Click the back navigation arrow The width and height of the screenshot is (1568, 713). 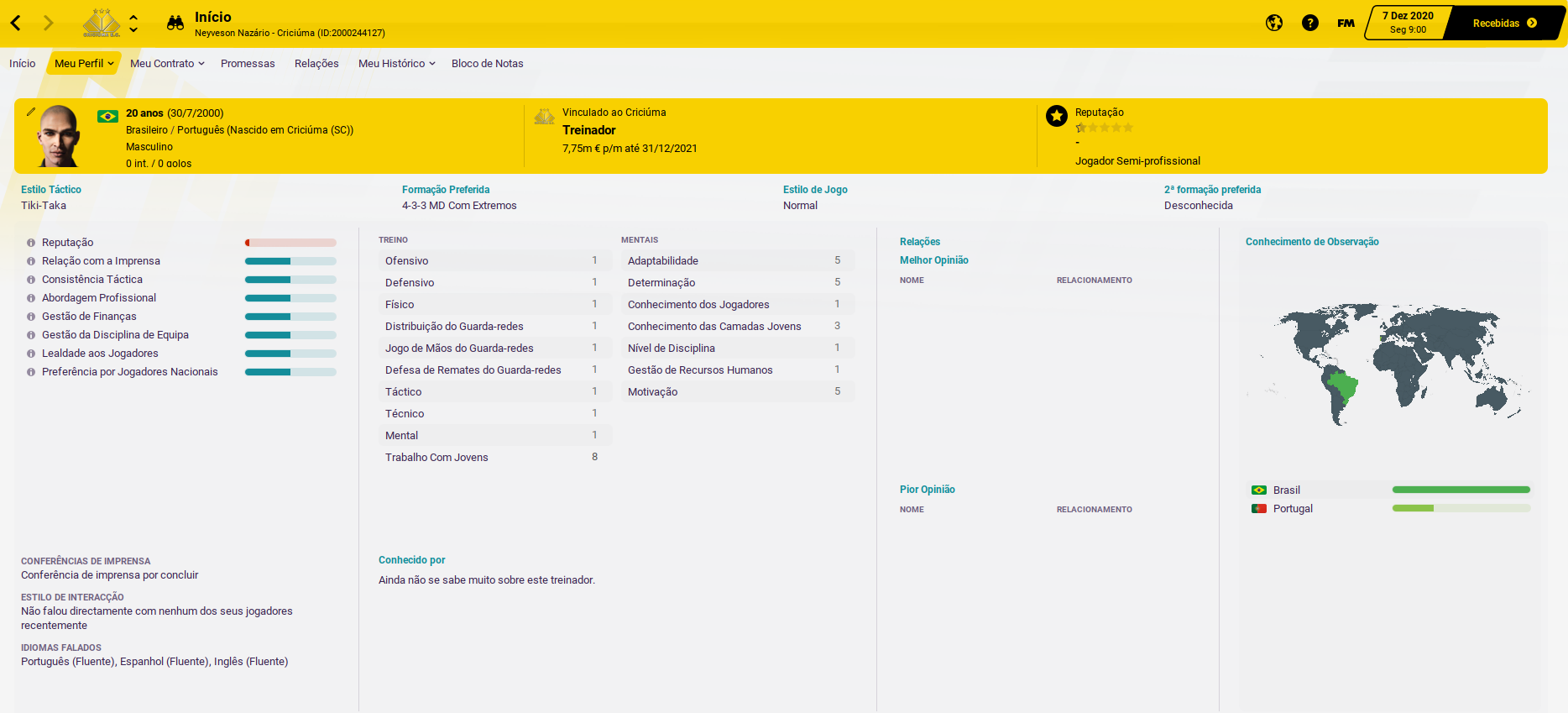pos(16,24)
